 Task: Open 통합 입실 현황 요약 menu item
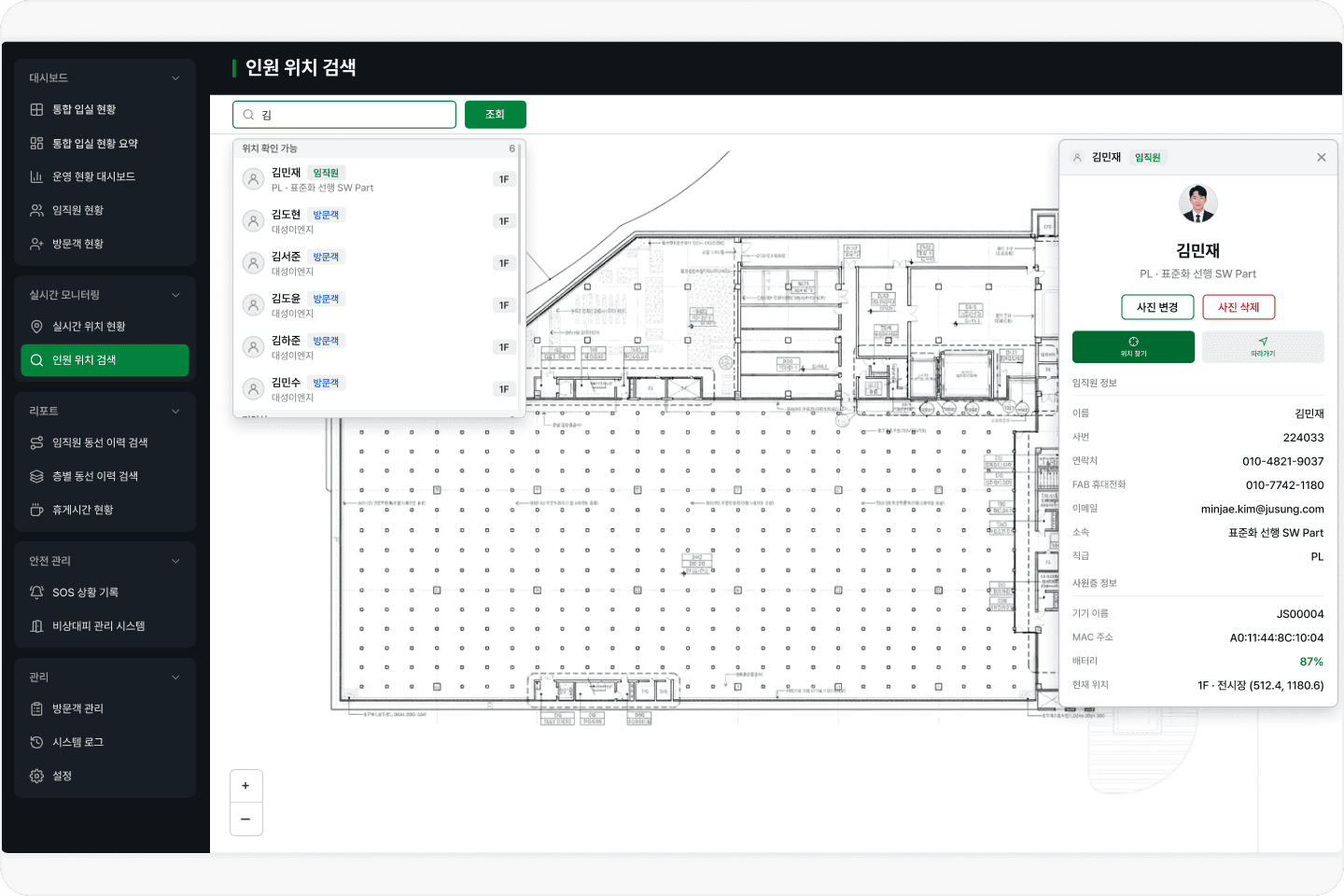click(105, 143)
